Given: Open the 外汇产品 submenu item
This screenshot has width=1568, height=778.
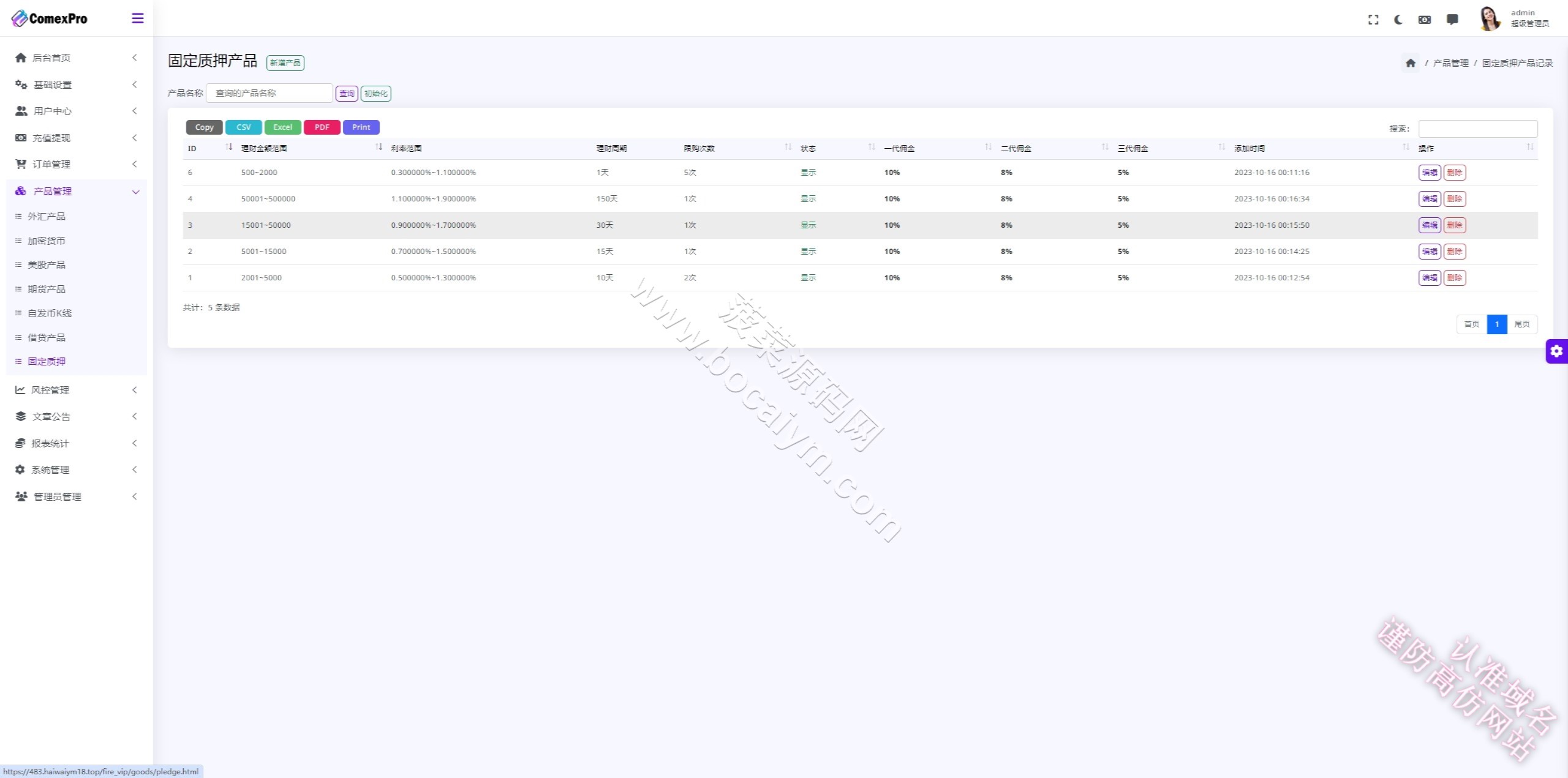Looking at the screenshot, I should click(x=47, y=216).
